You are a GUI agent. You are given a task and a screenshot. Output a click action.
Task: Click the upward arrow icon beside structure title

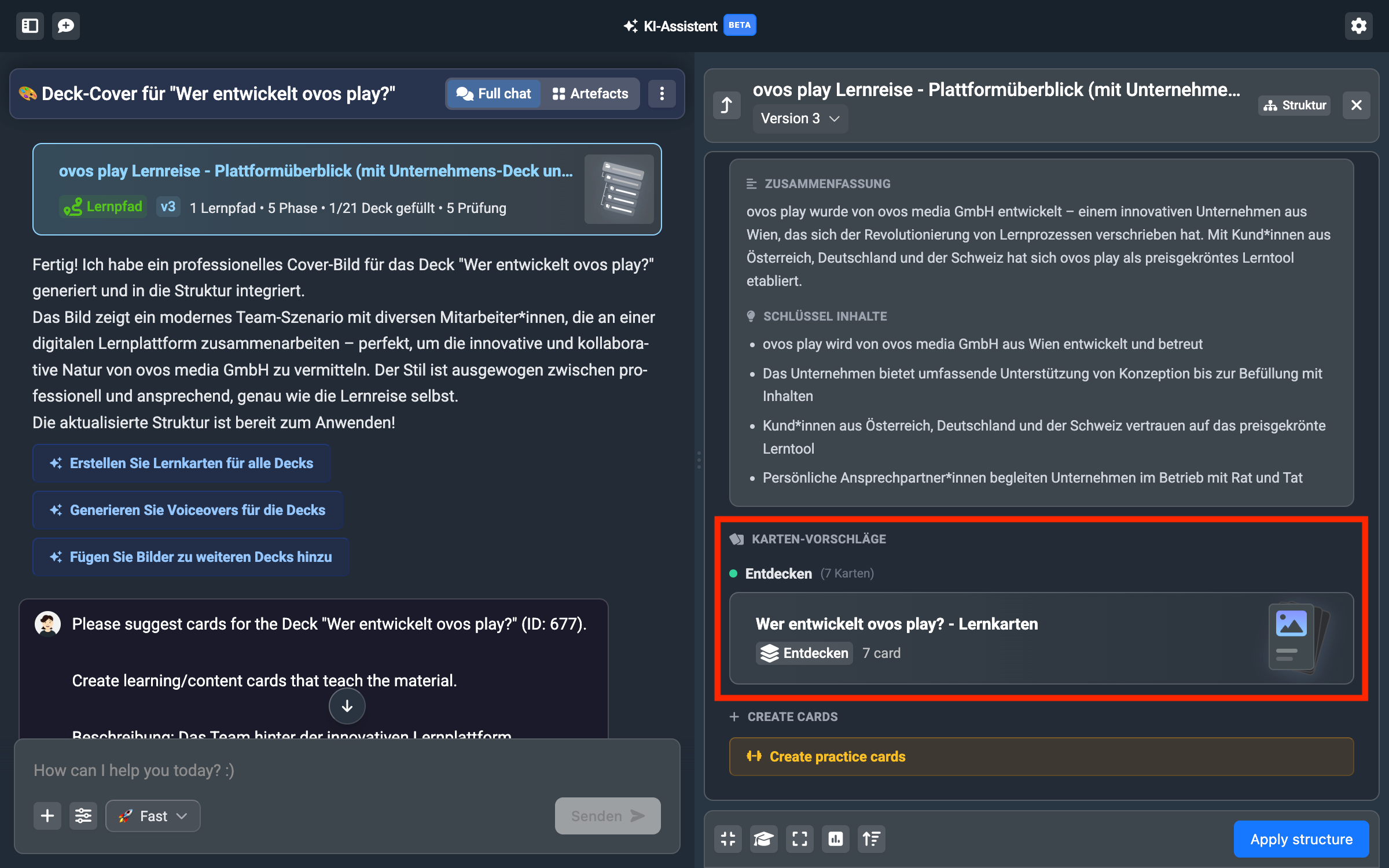point(727,105)
